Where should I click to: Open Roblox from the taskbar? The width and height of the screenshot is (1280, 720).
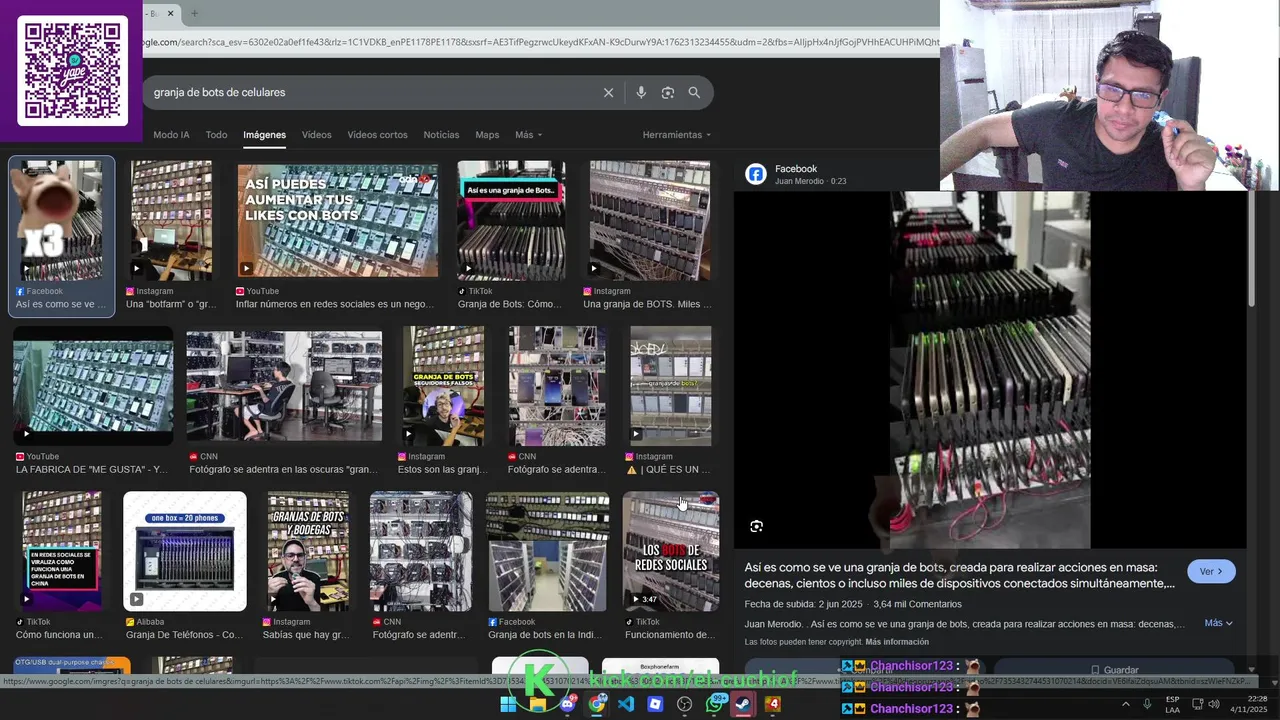click(655, 704)
